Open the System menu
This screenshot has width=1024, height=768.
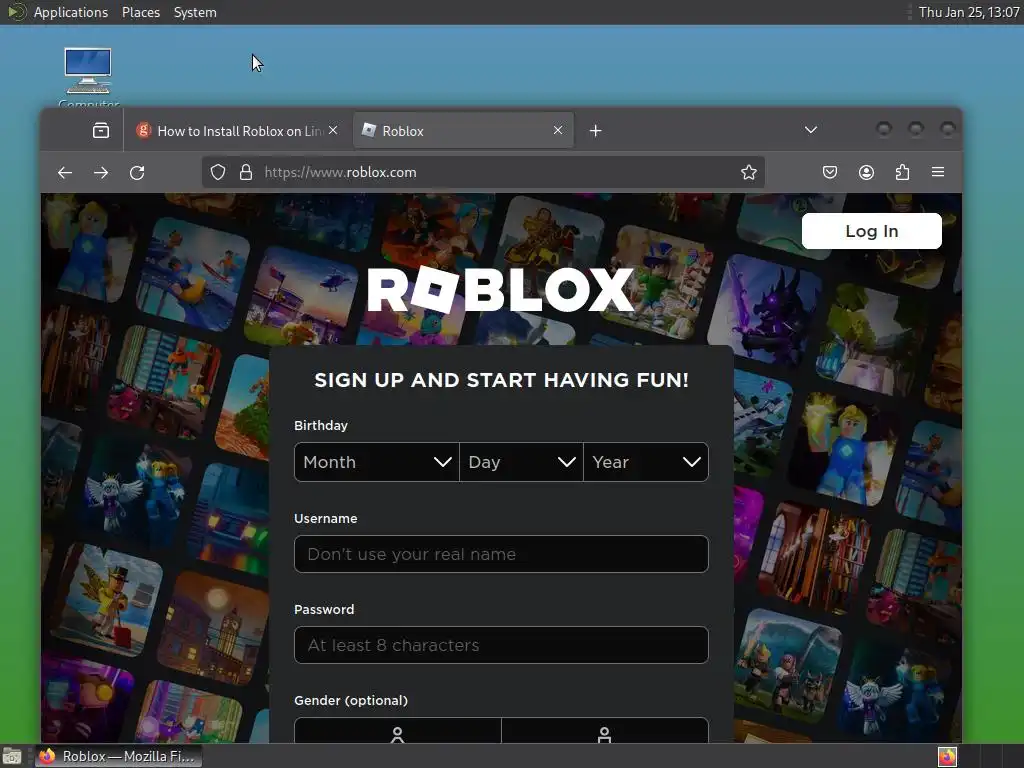click(x=195, y=12)
